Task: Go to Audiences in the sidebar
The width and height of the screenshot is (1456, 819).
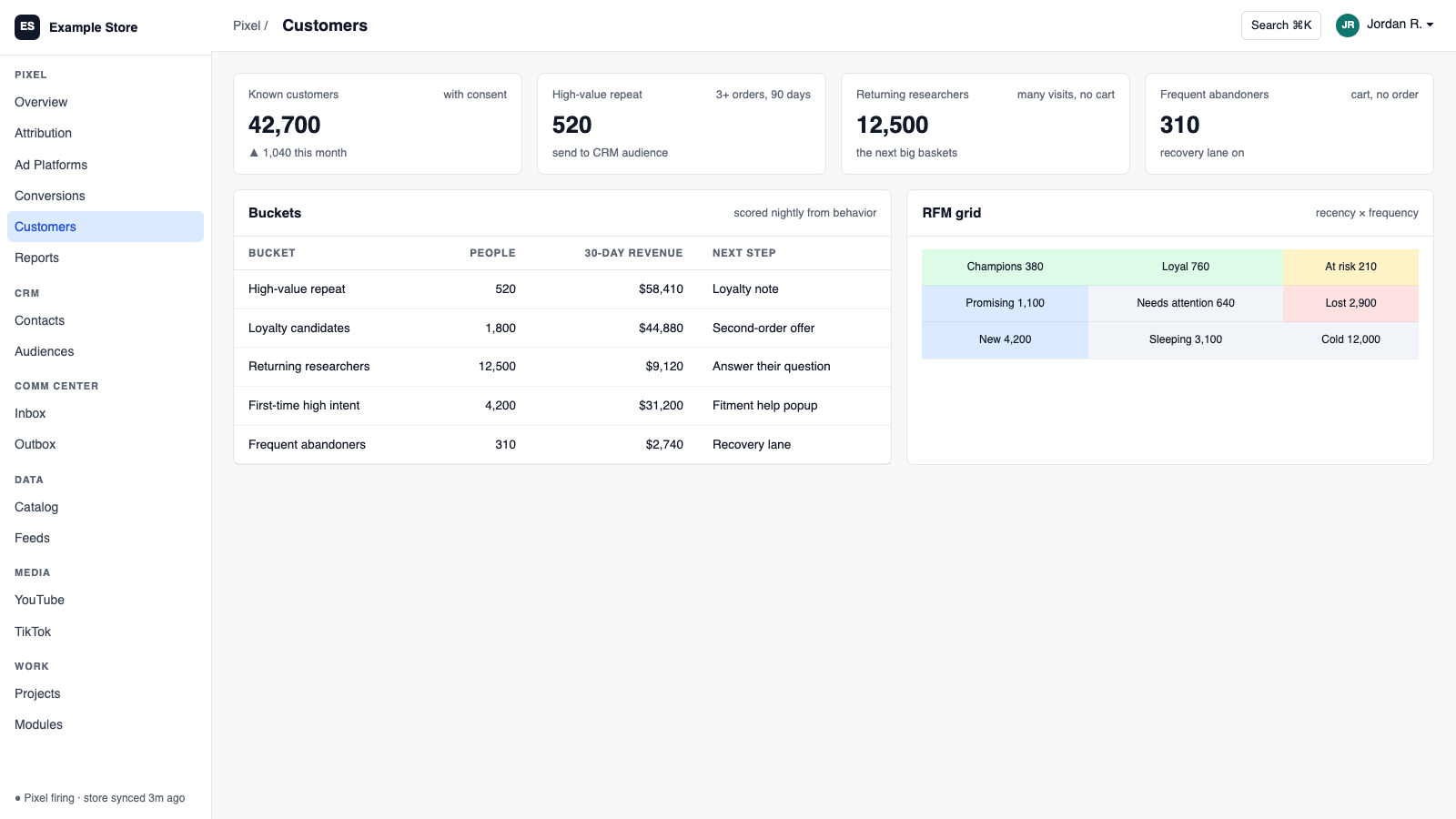Action: (106, 351)
